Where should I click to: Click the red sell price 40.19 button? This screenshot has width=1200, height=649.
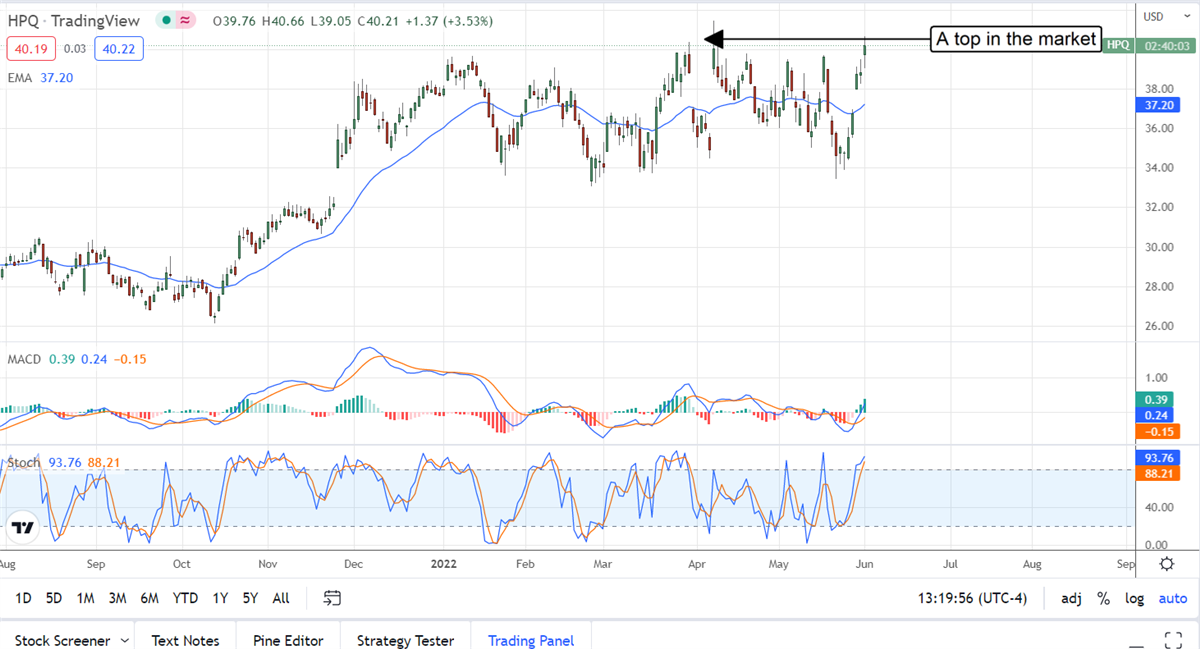click(x=31, y=47)
